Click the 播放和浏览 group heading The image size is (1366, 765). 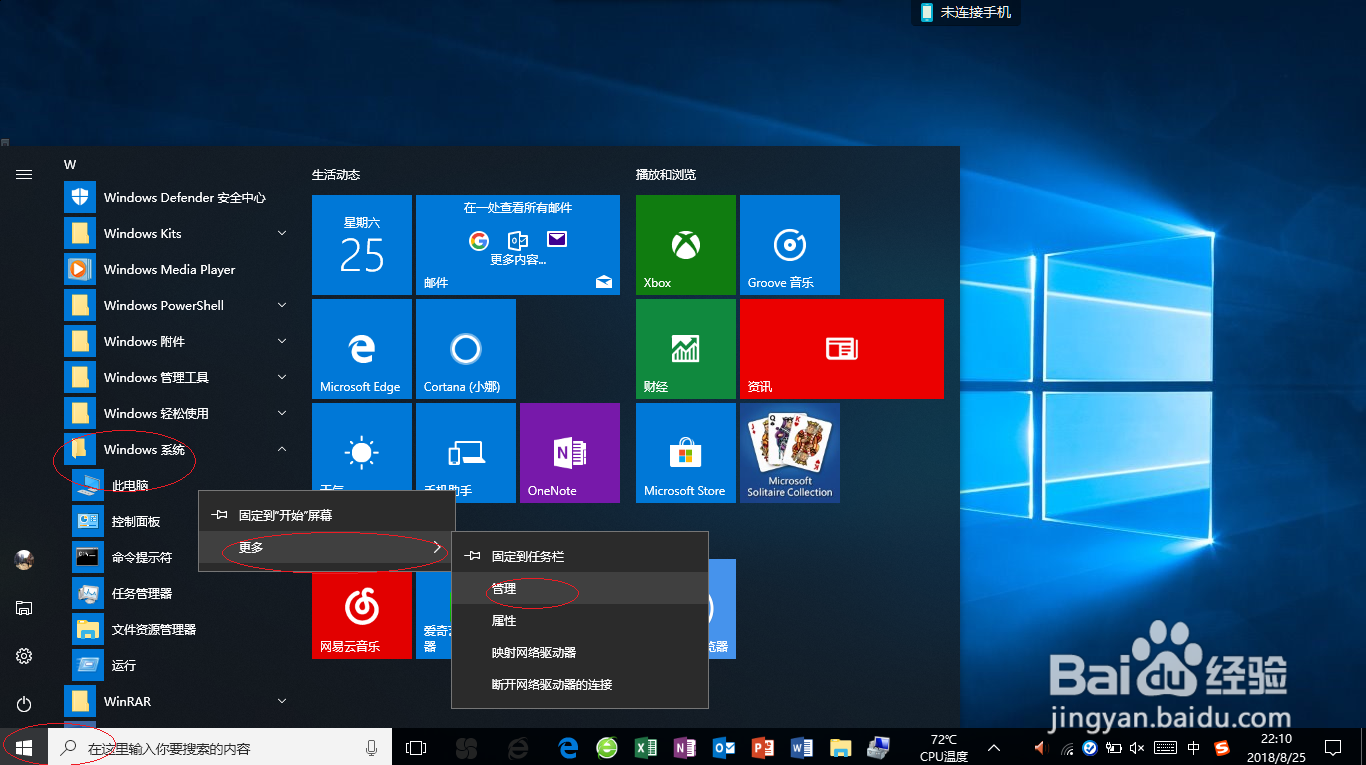(666, 174)
